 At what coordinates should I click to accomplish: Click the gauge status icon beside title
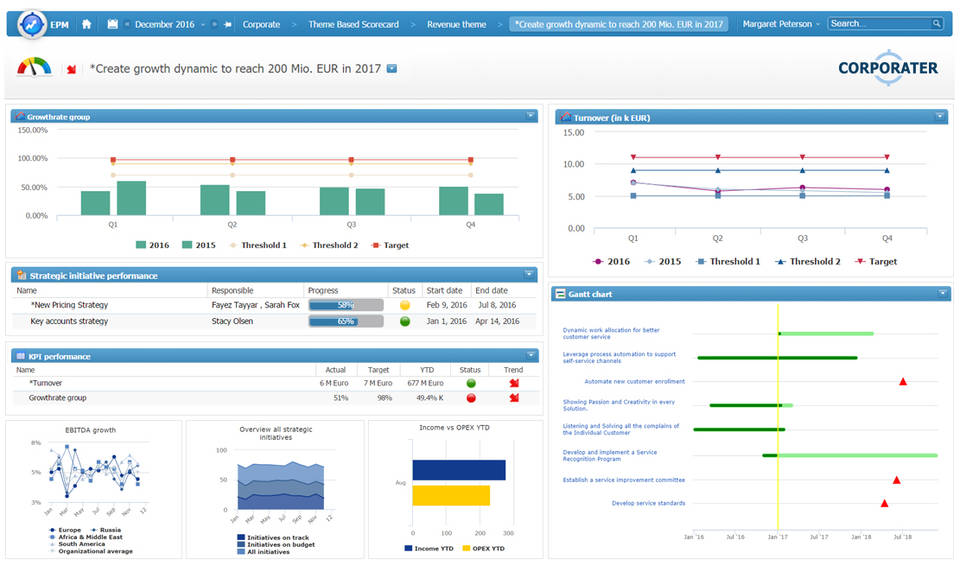coord(34,68)
